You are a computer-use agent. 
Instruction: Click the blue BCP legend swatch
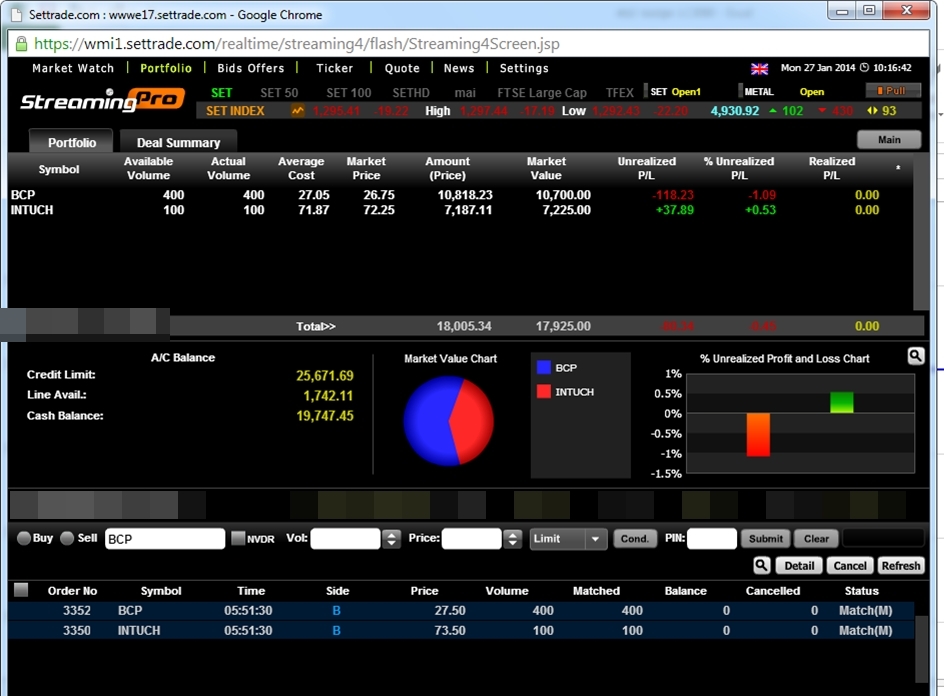tap(543, 367)
